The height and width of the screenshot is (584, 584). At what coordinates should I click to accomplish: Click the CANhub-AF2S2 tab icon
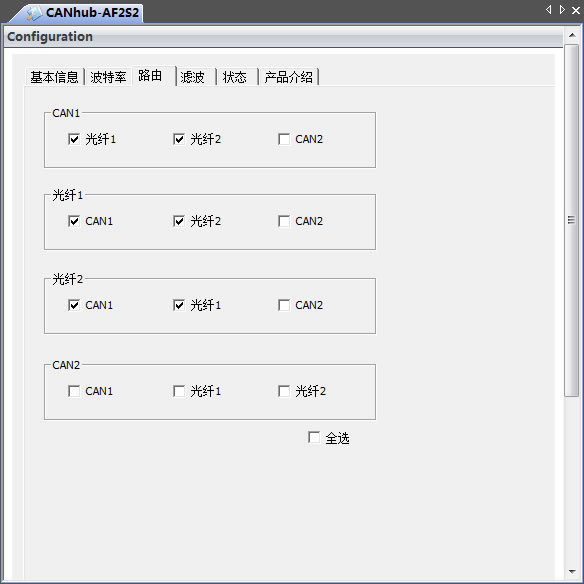tap(34, 13)
